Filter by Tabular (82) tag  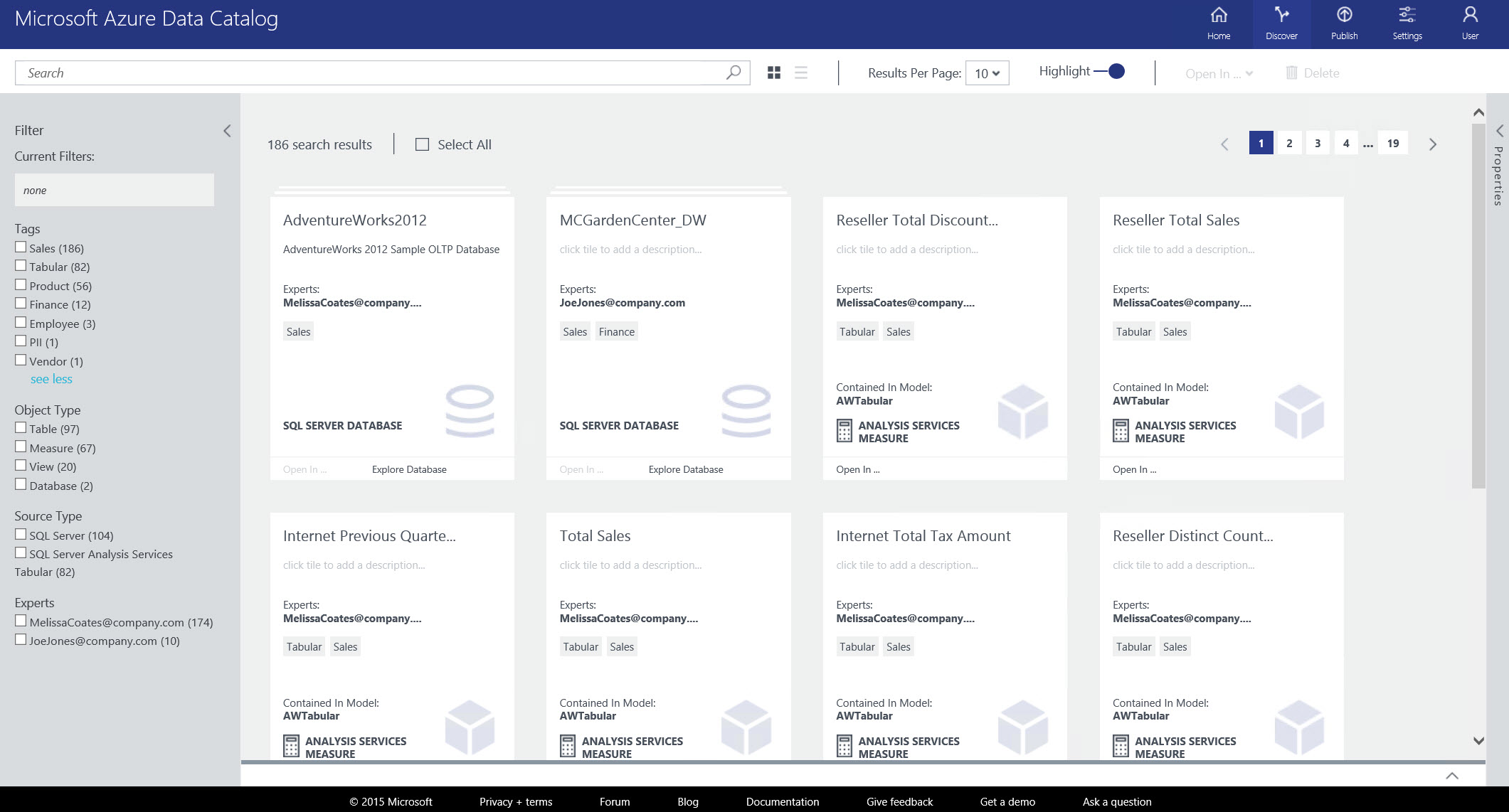click(x=21, y=266)
